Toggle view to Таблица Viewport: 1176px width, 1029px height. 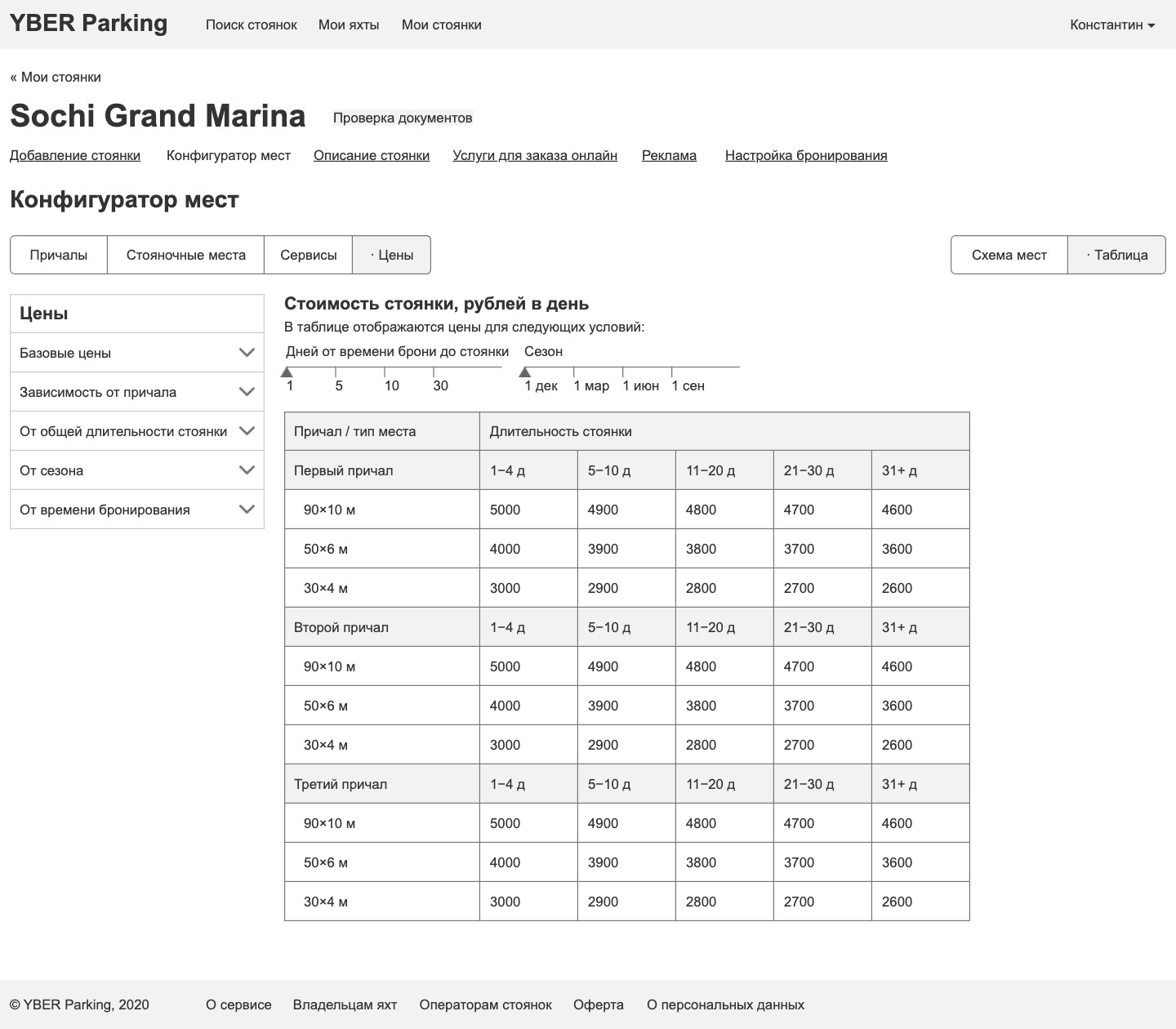[1116, 255]
